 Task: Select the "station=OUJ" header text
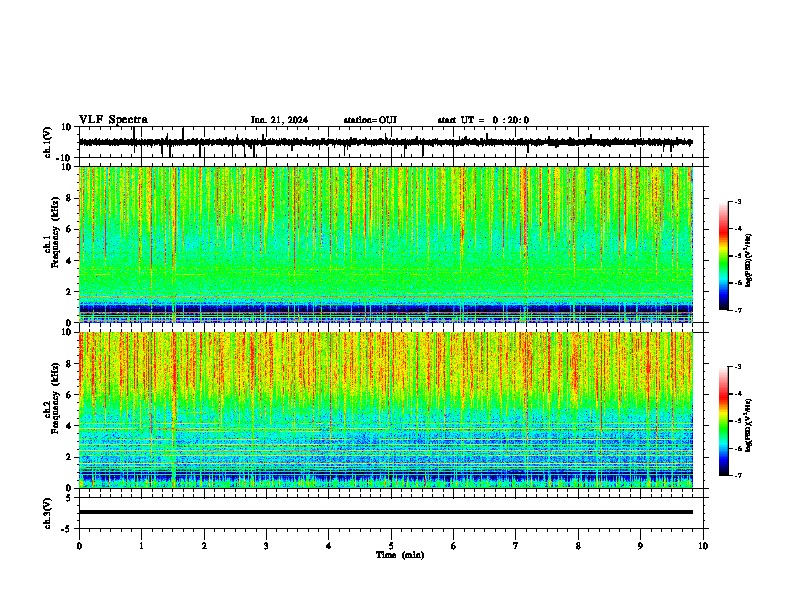tap(370, 120)
